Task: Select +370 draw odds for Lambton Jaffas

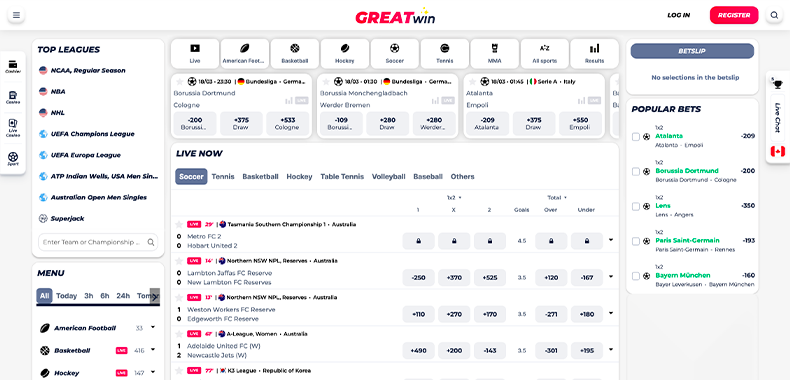Action: point(454,277)
